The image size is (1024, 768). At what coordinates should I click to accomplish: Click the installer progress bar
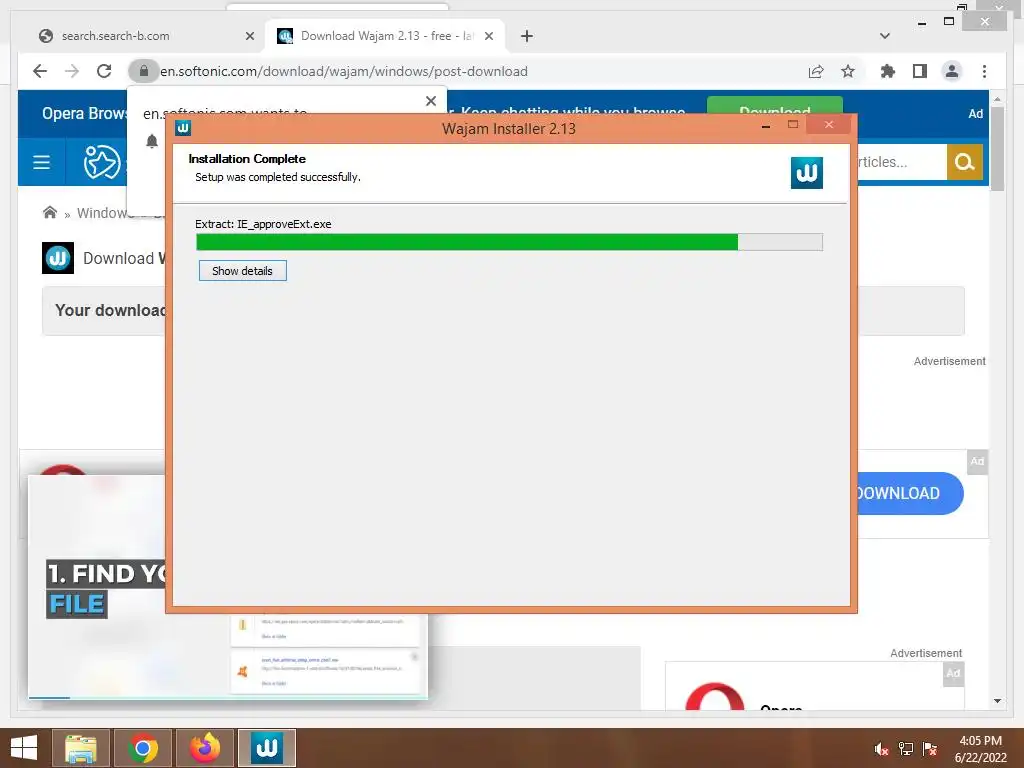click(x=509, y=242)
